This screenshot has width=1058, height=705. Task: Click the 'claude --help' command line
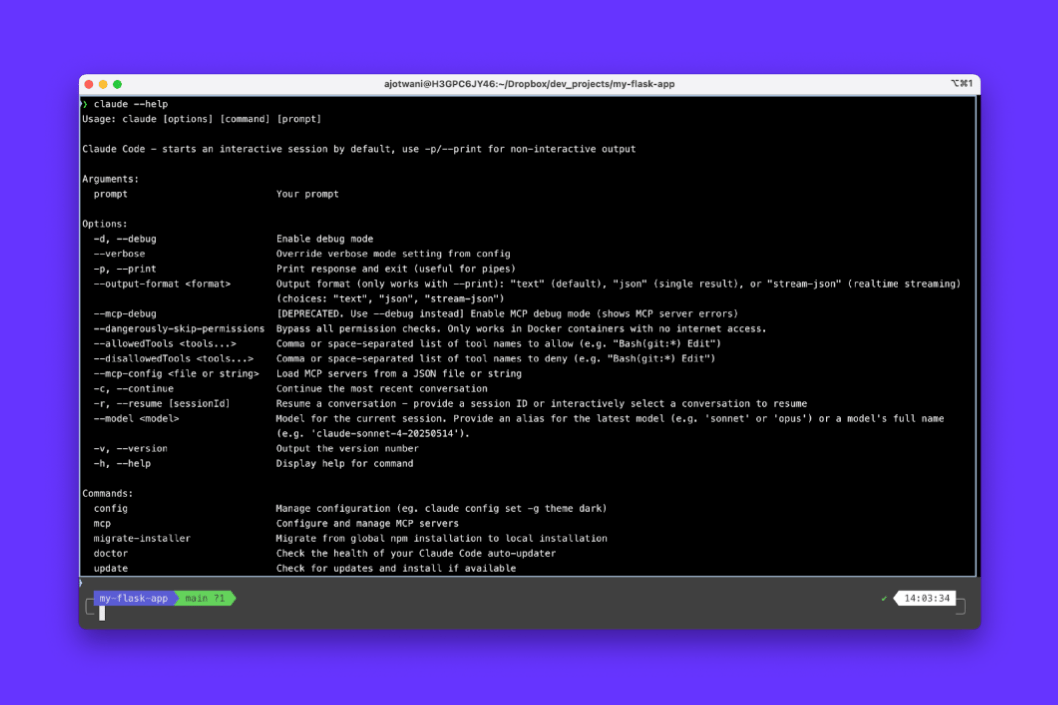pos(131,104)
